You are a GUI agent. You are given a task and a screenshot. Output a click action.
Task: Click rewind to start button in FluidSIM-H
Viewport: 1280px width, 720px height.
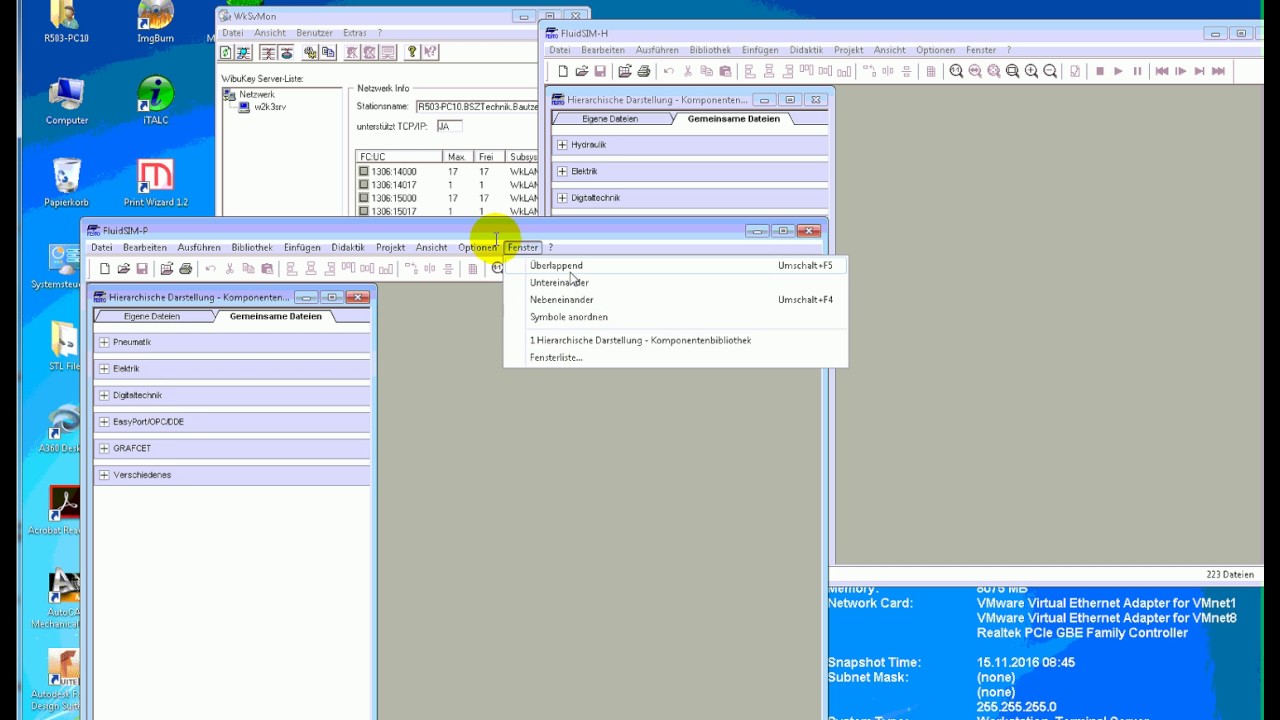(x=1162, y=71)
